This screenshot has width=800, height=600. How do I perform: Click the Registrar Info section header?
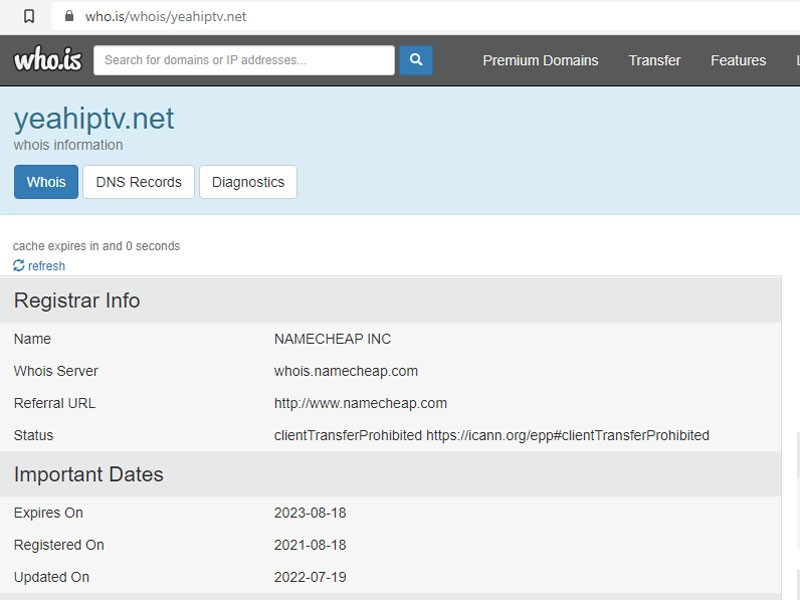click(390, 300)
